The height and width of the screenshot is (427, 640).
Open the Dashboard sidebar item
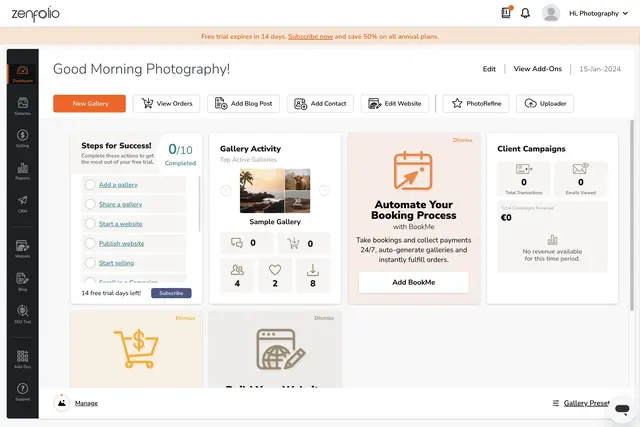(x=22, y=74)
